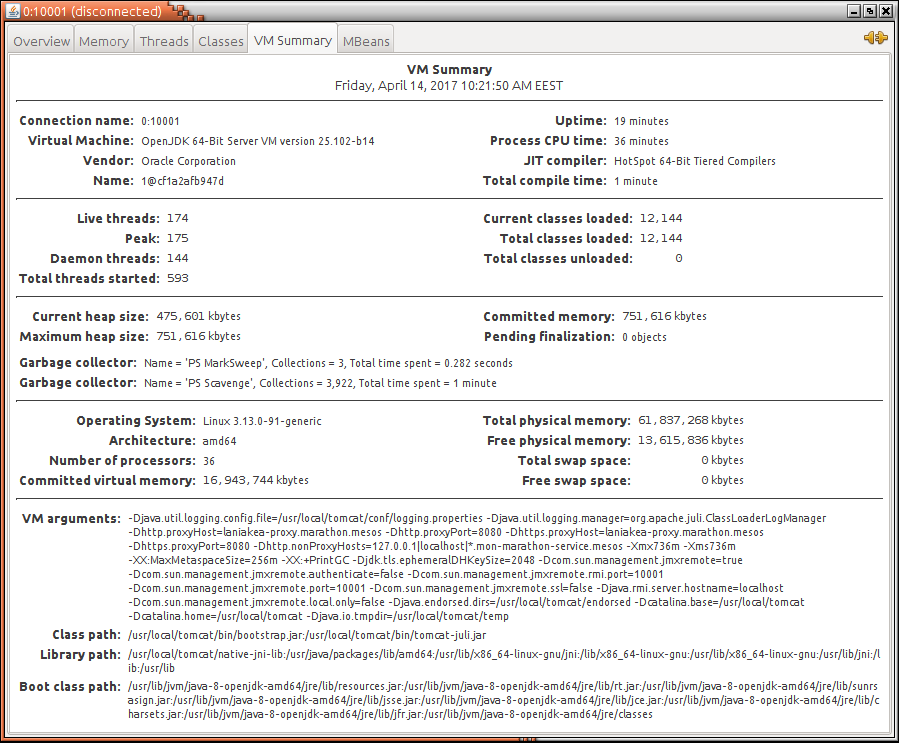Click Current classes loaded value 12,144
This screenshot has height=743, width=899.
661,218
